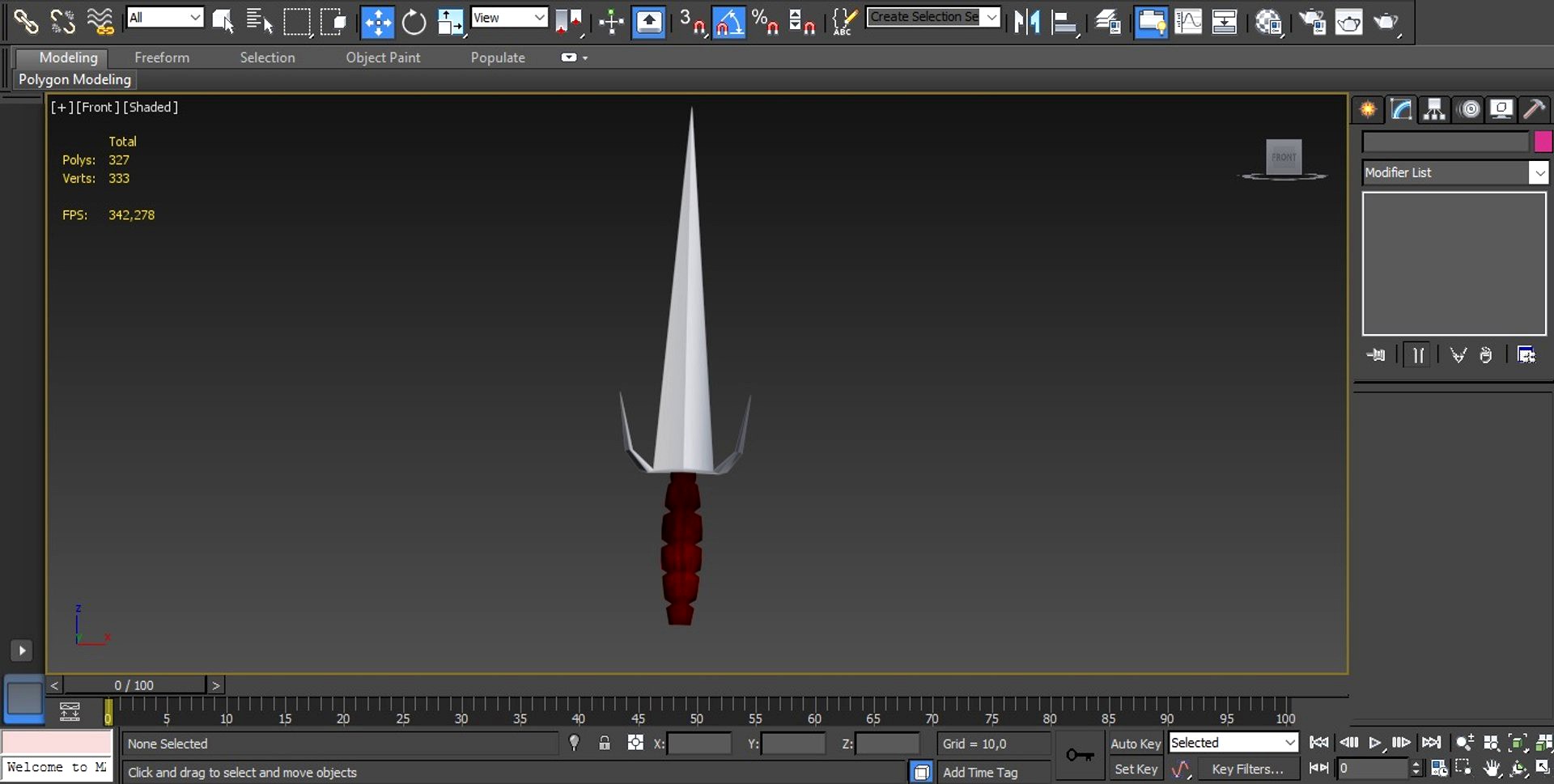Open the Material Editor sphere icon
The height and width of the screenshot is (784, 1554).
[x=1269, y=21]
